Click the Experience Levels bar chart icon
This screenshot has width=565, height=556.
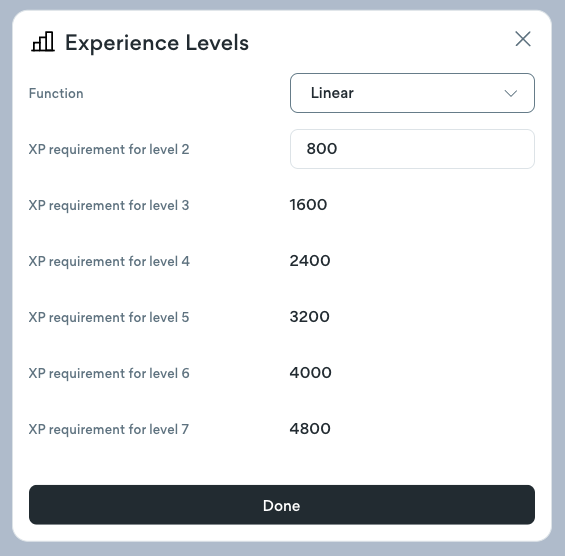[43, 42]
